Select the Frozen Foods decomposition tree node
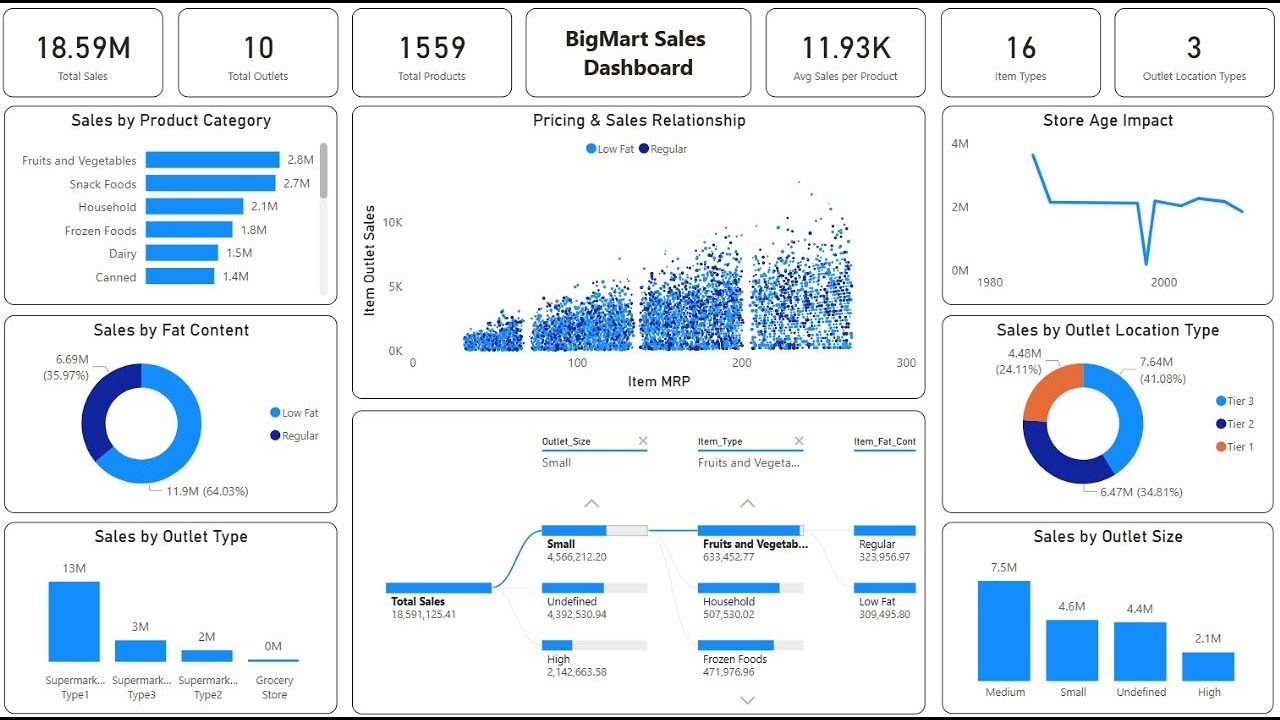The width and height of the screenshot is (1280, 720). (750, 645)
